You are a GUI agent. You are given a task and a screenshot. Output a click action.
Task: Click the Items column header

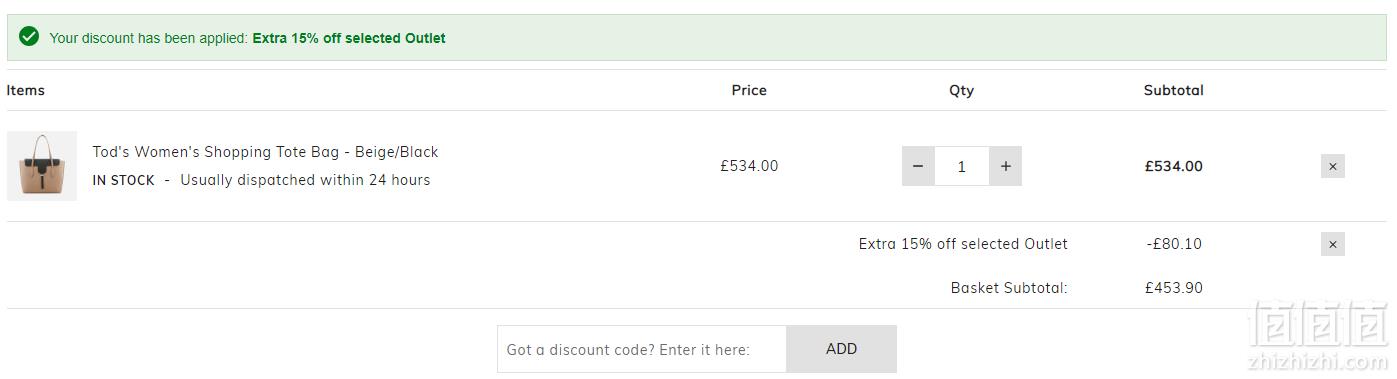tap(26, 90)
